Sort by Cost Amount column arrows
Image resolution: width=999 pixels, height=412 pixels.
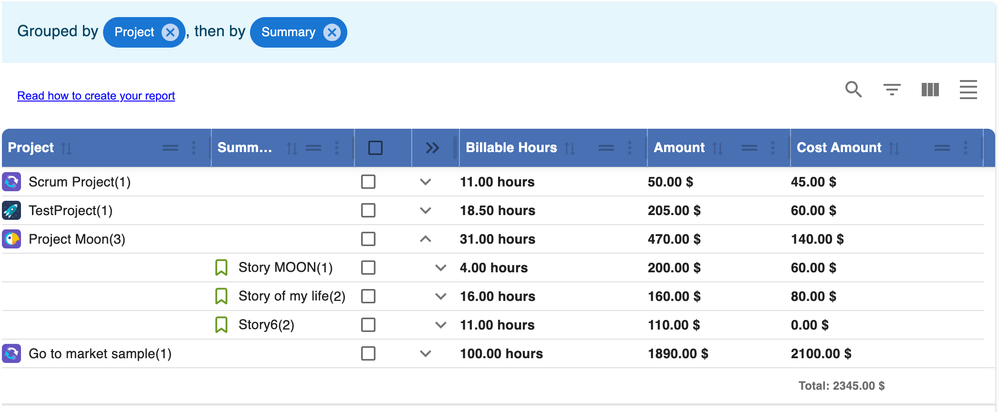tap(895, 148)
